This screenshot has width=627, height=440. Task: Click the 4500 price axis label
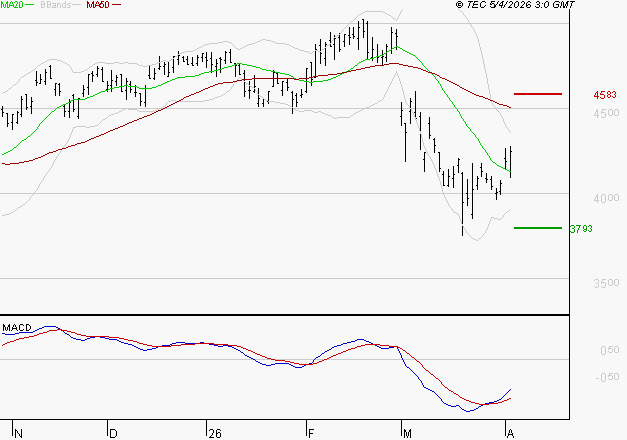pos(606,113)
